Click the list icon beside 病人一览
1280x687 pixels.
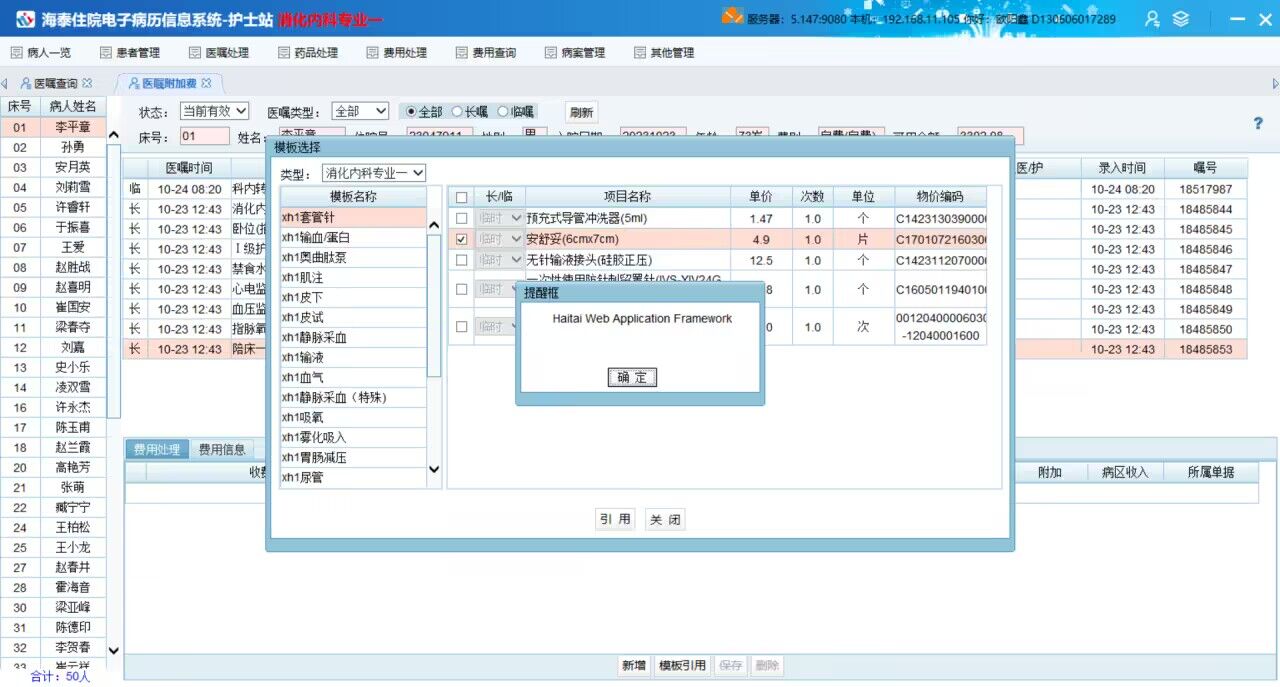tap(16, 53)
